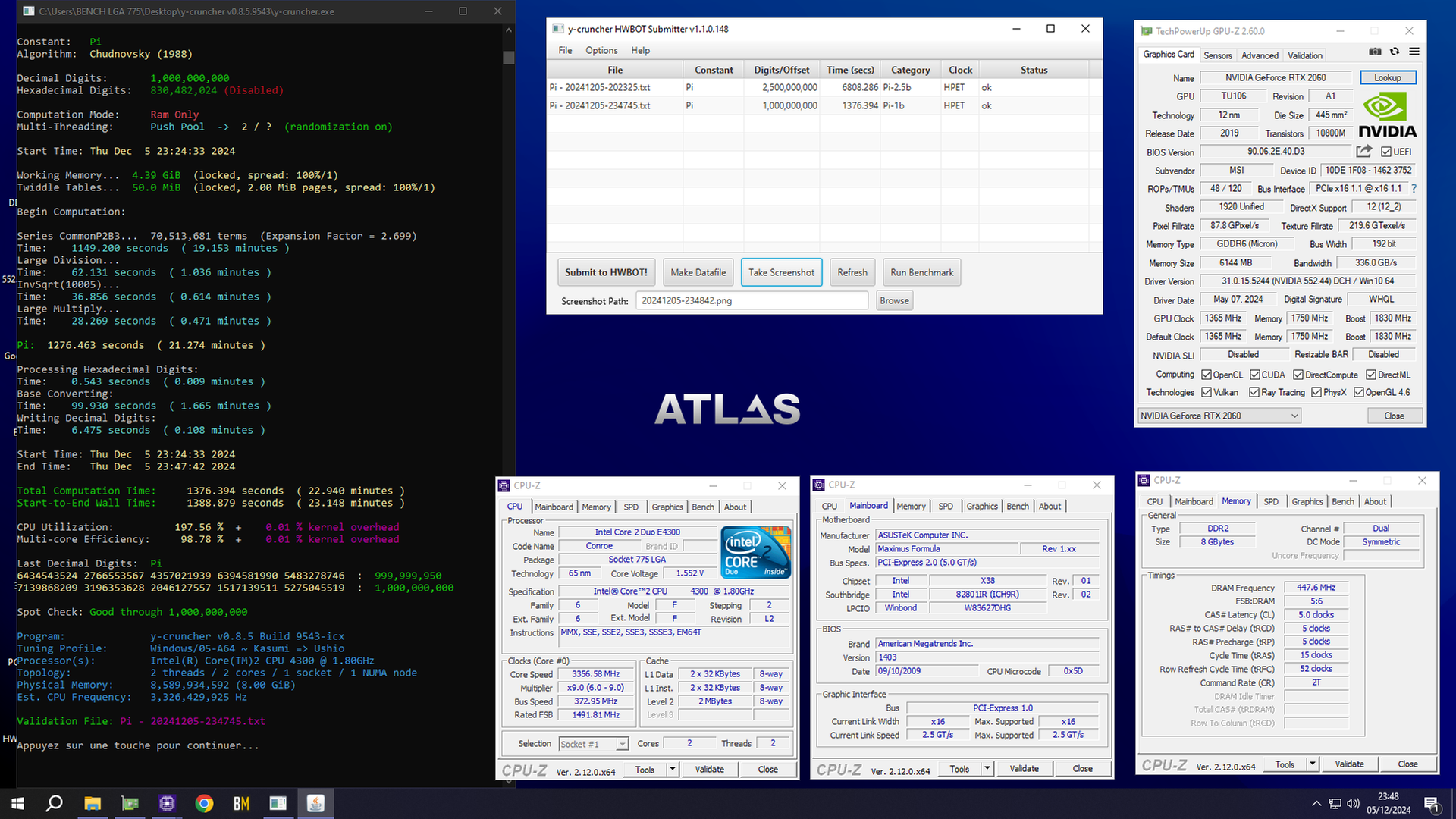Toggle the OpenGL 4.6 checkbox
1456x819 pixels.
point(1359,392)
